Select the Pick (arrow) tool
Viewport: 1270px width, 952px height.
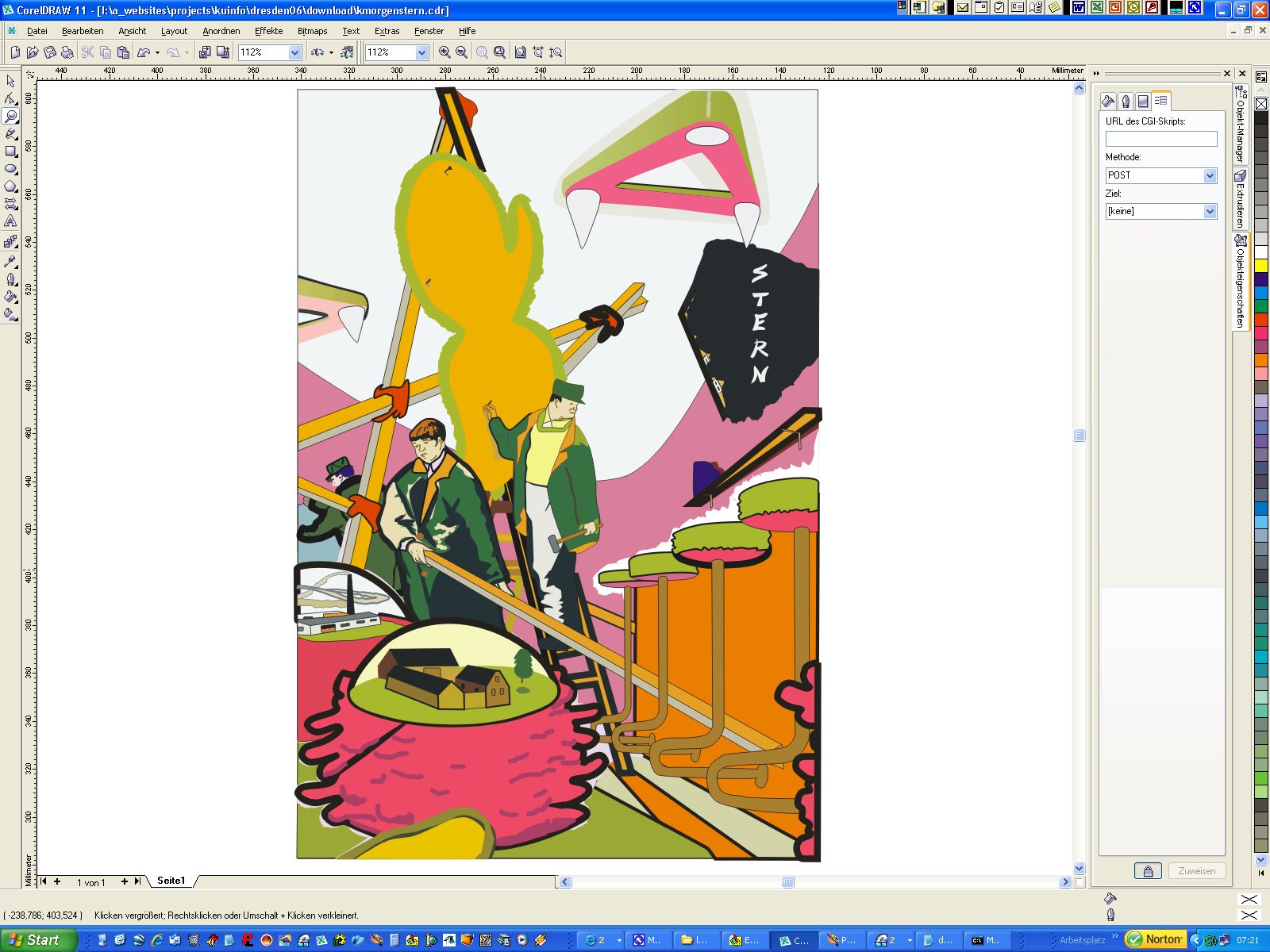coord(10,81)
